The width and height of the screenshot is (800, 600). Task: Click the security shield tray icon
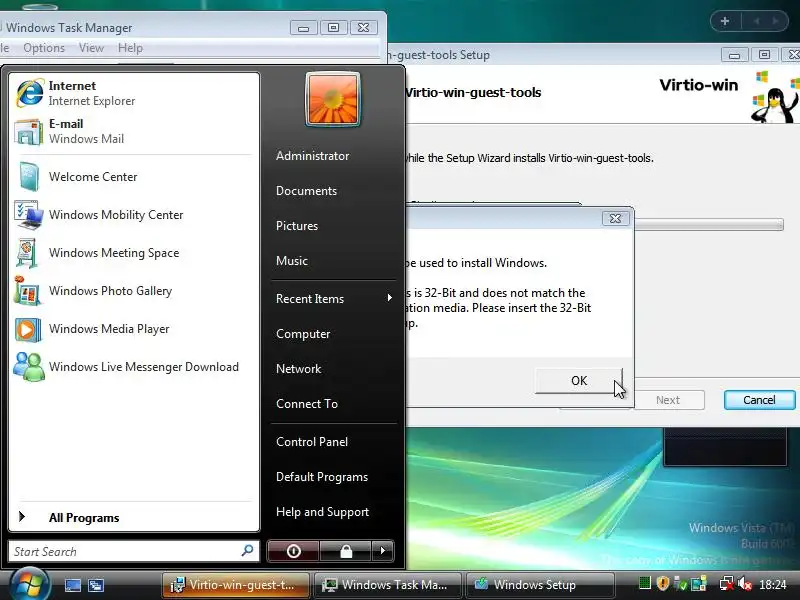pos(662,583)
